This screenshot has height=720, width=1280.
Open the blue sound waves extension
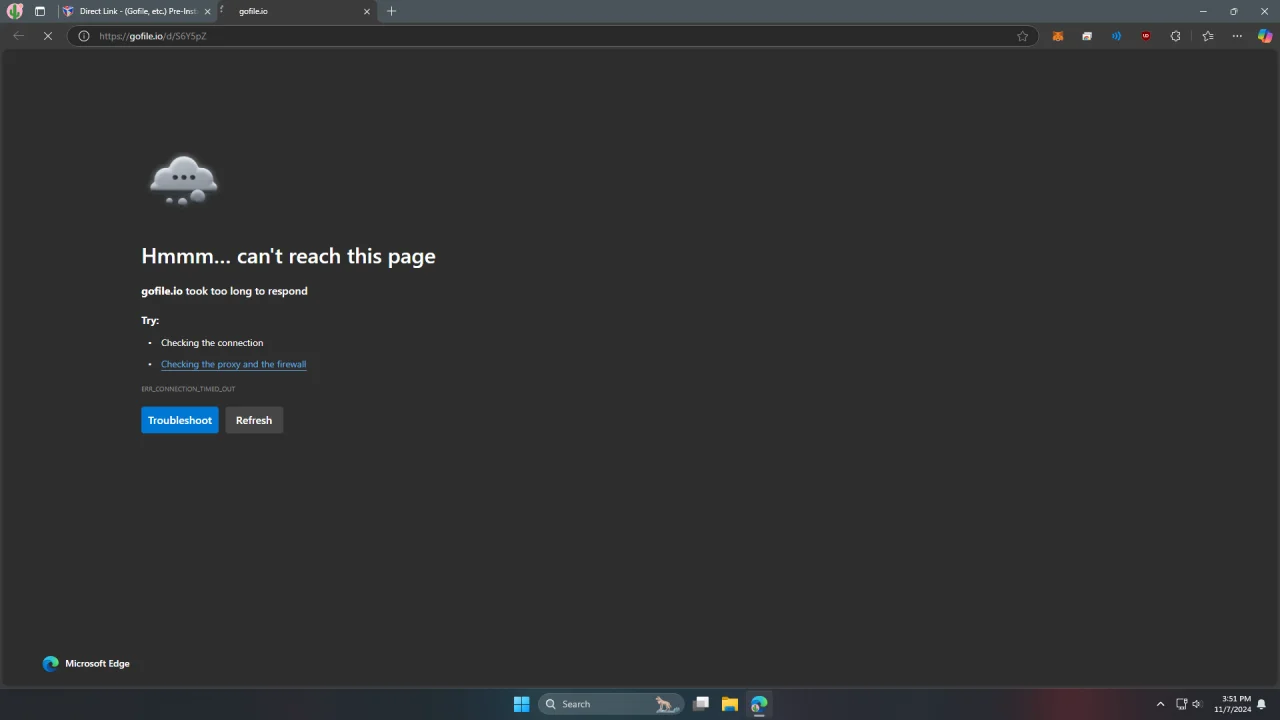pyautogui.click(x=1116, y=36)
